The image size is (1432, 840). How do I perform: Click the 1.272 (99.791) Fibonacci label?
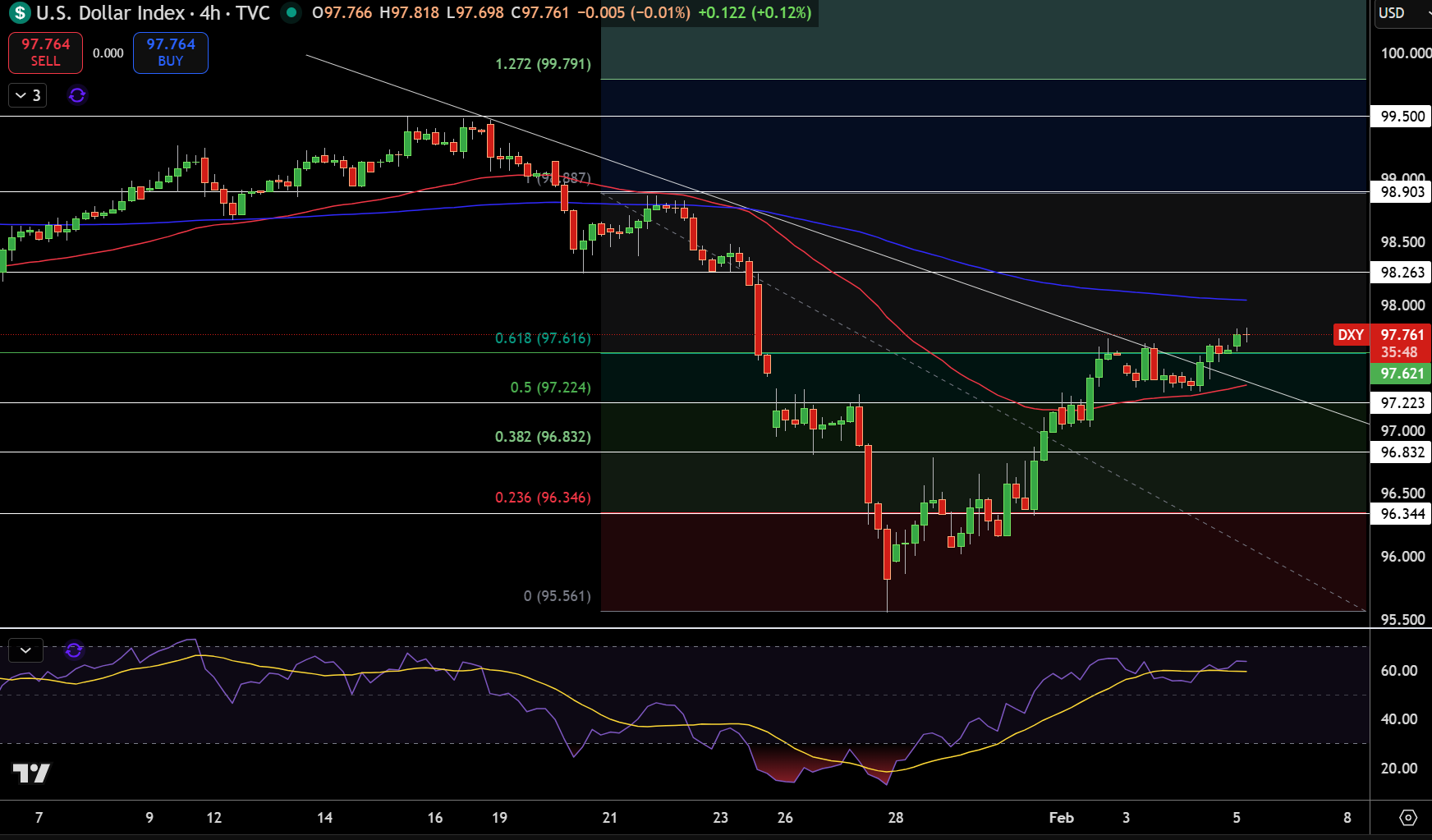click(543, 64)
